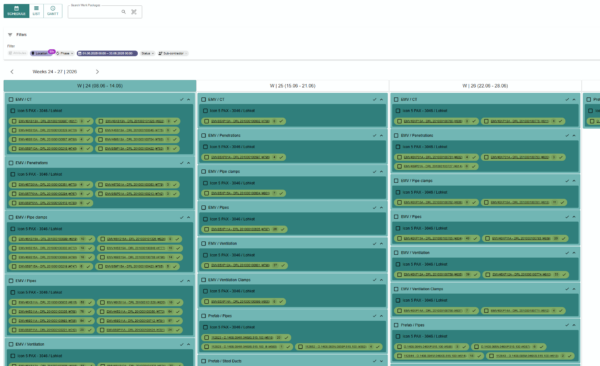Go to previous weeks with the left arrow
The height and width of the screenshot is (366, 600).
pyautogui.click(x=12, y=72)
